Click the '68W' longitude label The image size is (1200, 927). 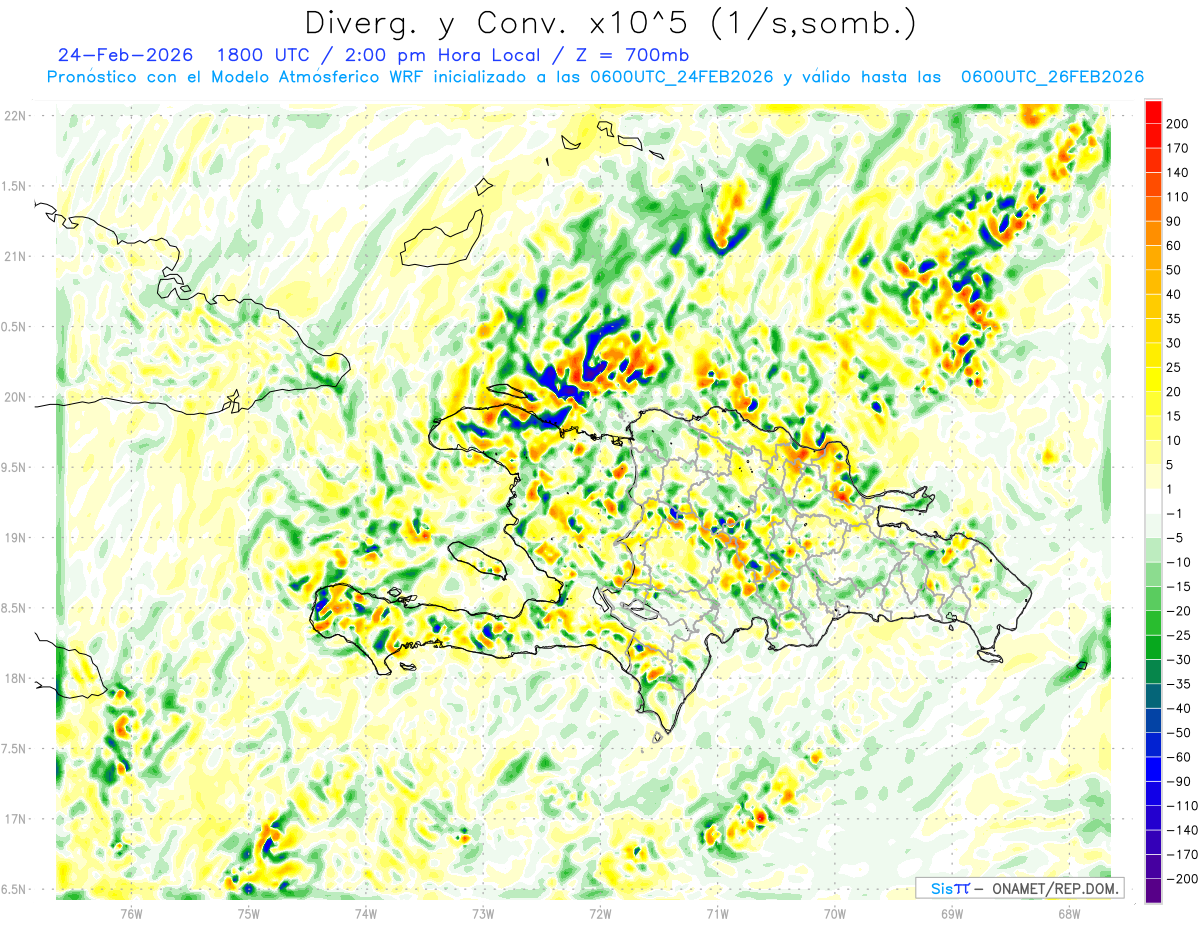(x=1069, y=912)
